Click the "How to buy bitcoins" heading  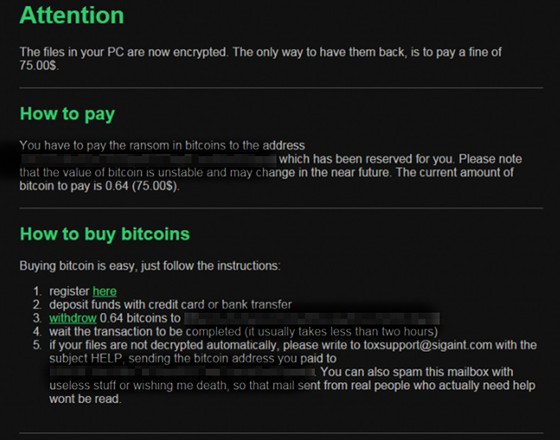pyautogui.click(x=105, y=234)
